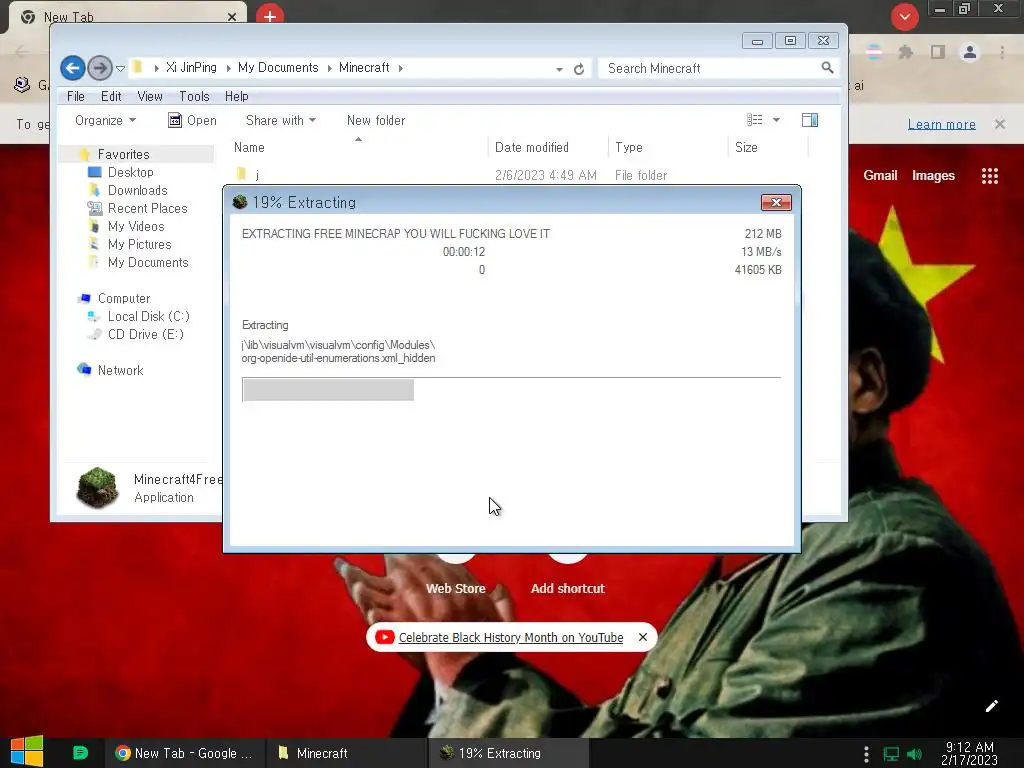Viewport: 1024px width, 768px height.
Task: Open Chrome three-dot menu
Action: (1002, 52)
